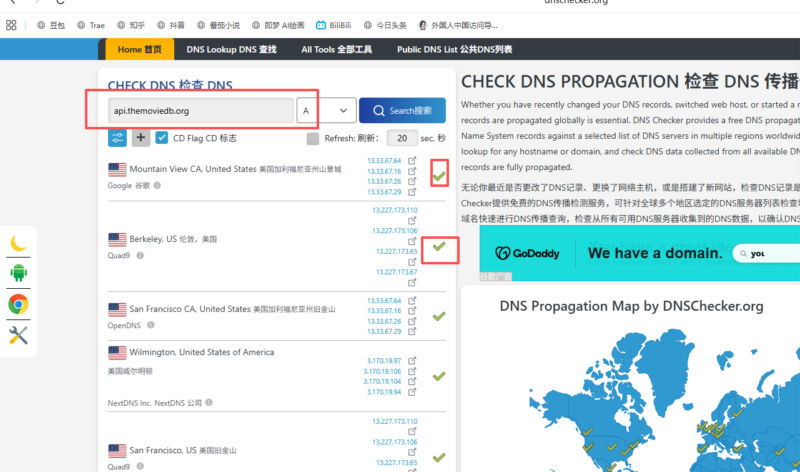Open the blue filter settings icon

pos(117,138)
